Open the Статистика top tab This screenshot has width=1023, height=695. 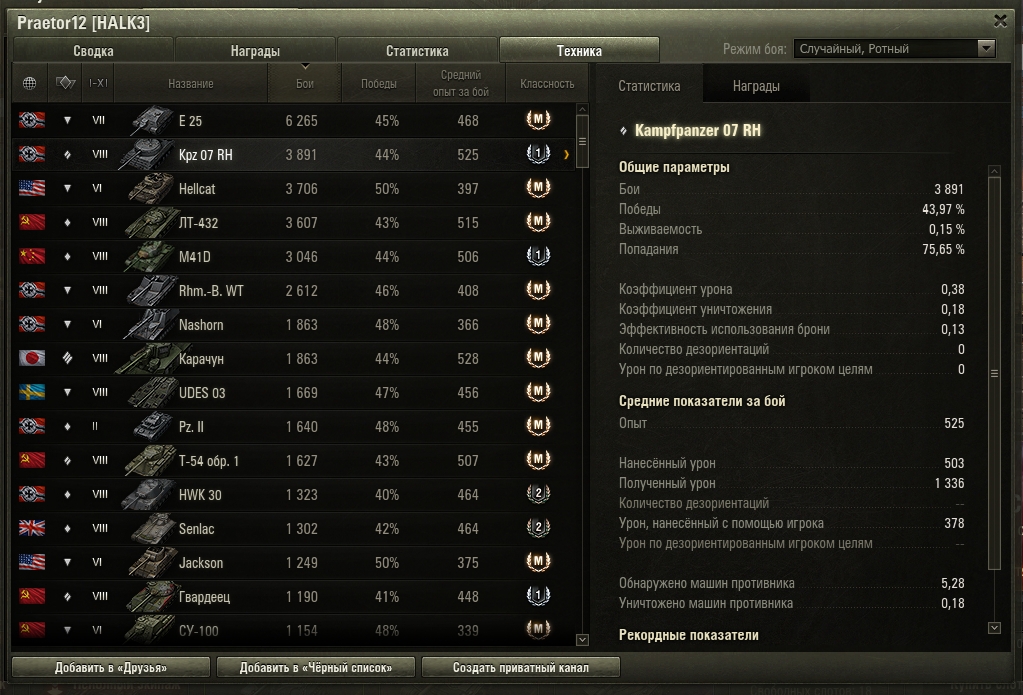[417, 51]
